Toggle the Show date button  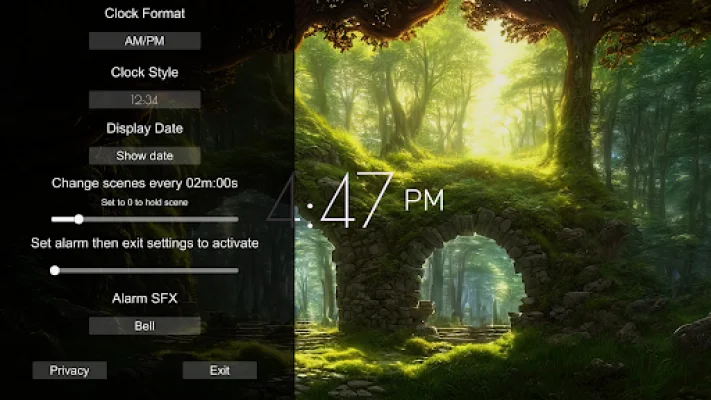click(x=145, y=156)
